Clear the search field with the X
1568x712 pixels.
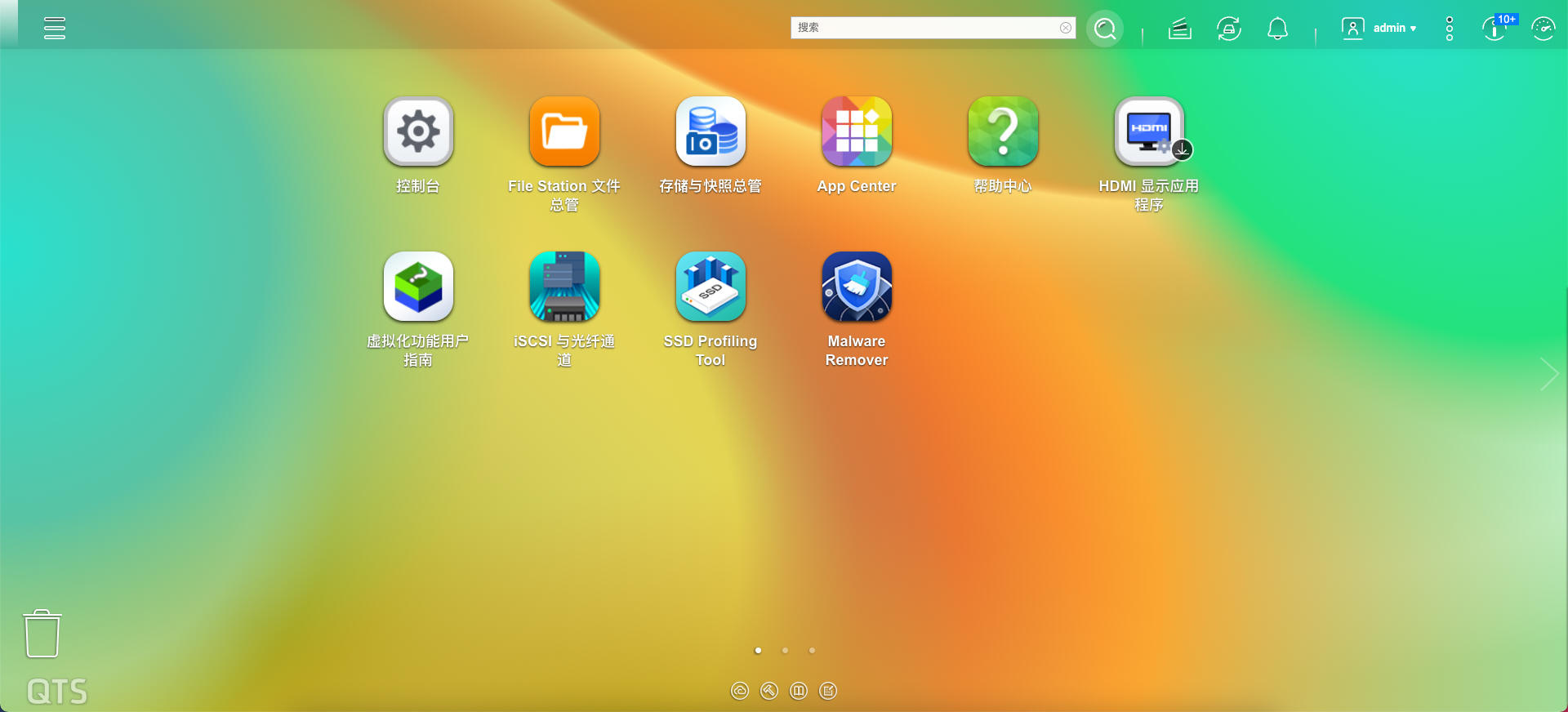click(1066, 28)
